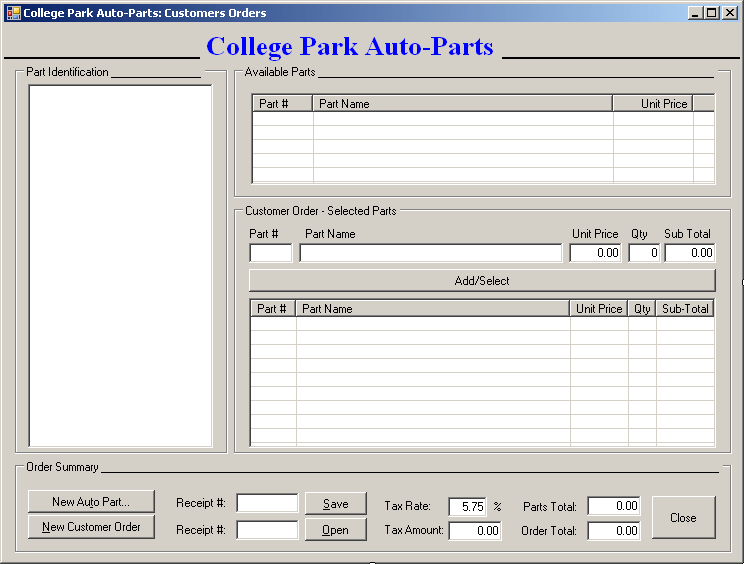
Task: Click the Tax Amount field
Action: 475,530
